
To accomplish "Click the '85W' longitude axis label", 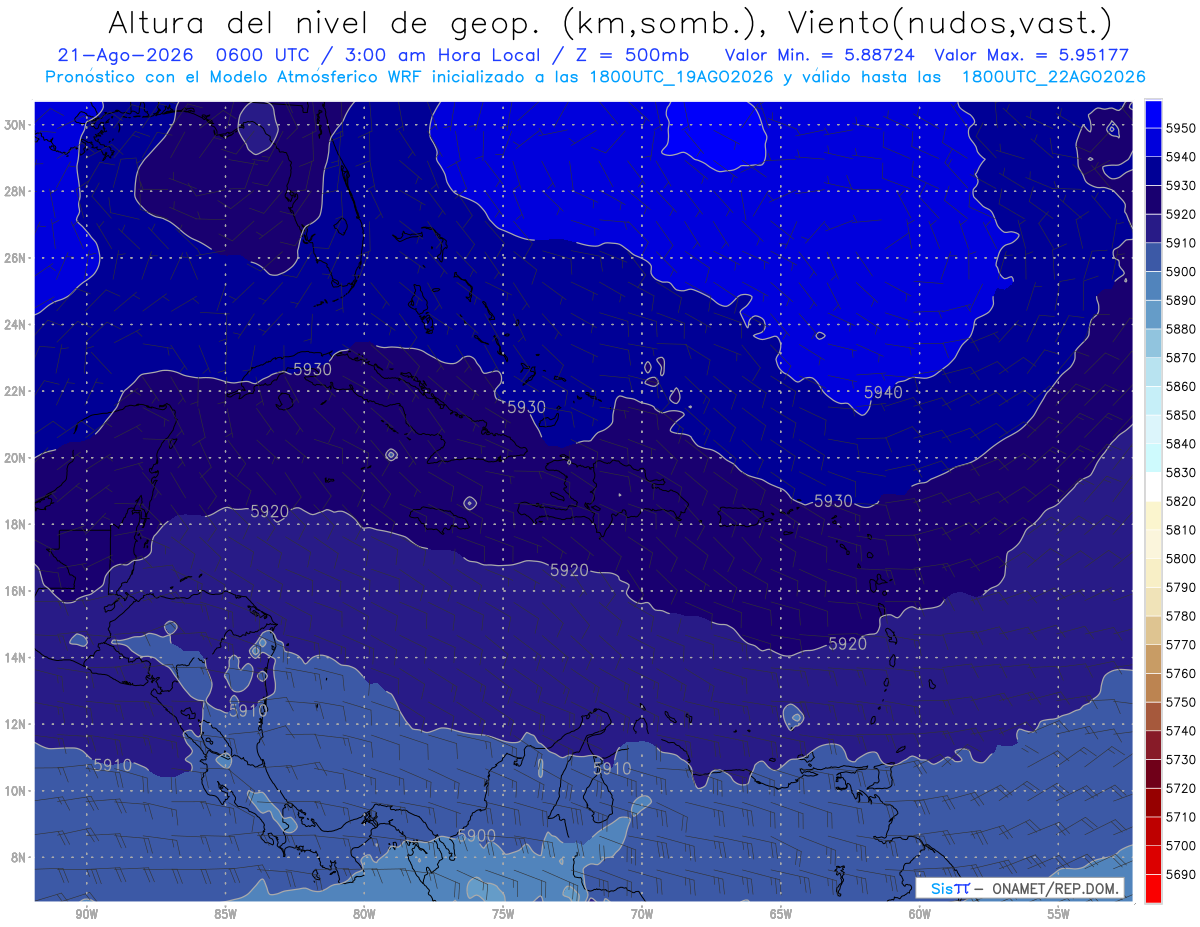I will [226, 915].
